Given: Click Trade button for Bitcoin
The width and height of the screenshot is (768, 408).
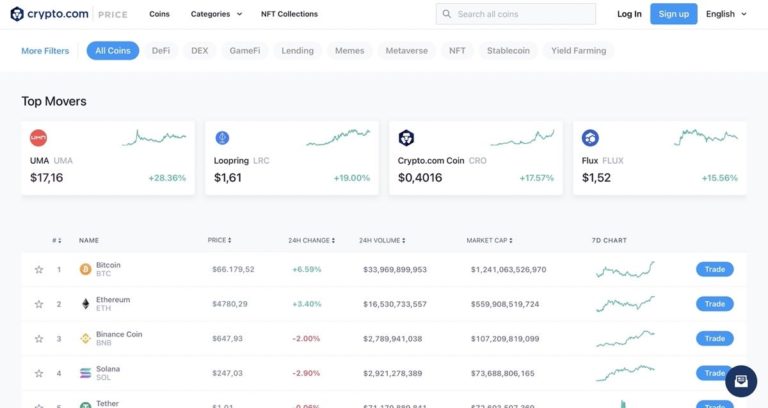Looking at the screenshot, I should point(715,269).
